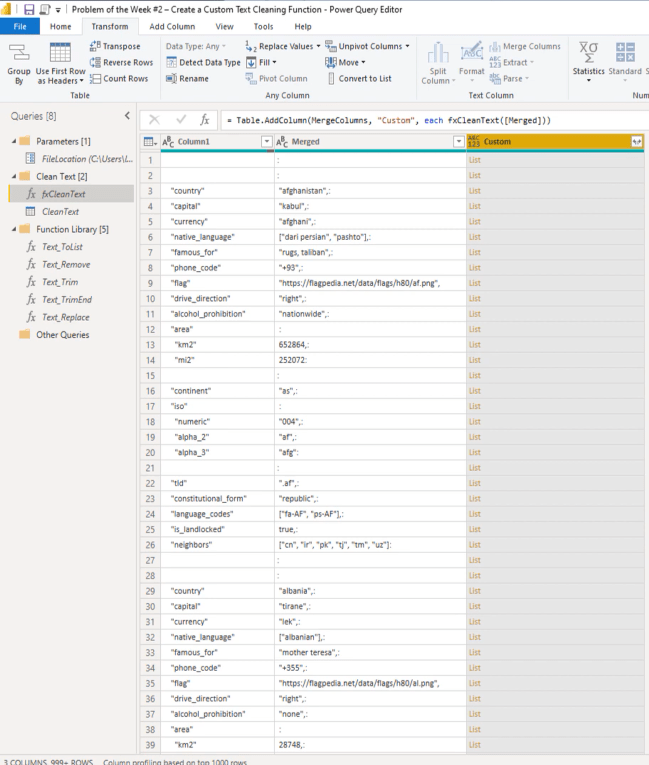The height and width of the screenshot is (765, 649).
Task: Confirm formula with checkmark button
Action: coord(181,120)
